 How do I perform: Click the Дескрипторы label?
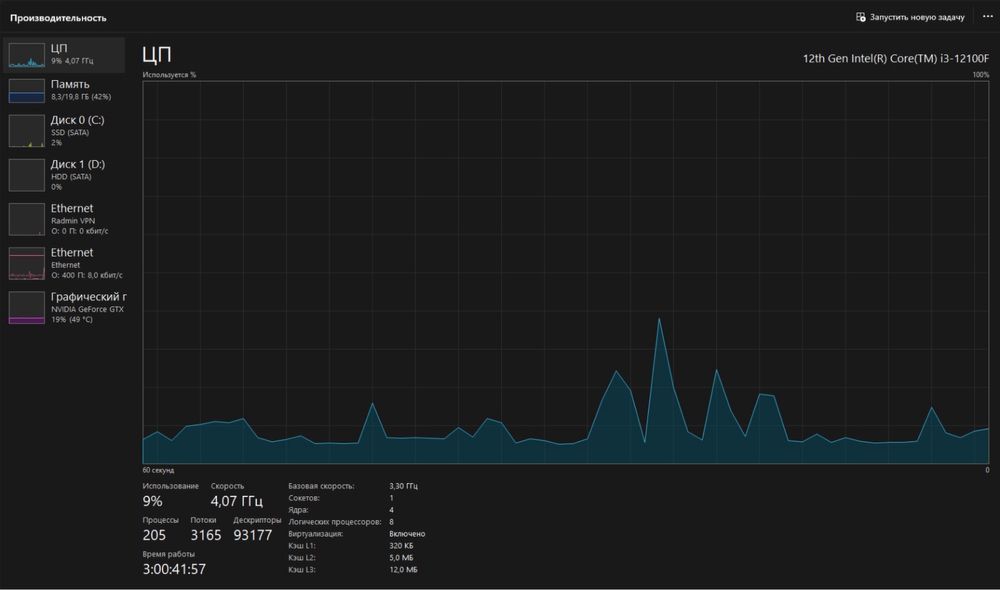tap(257, 520)
